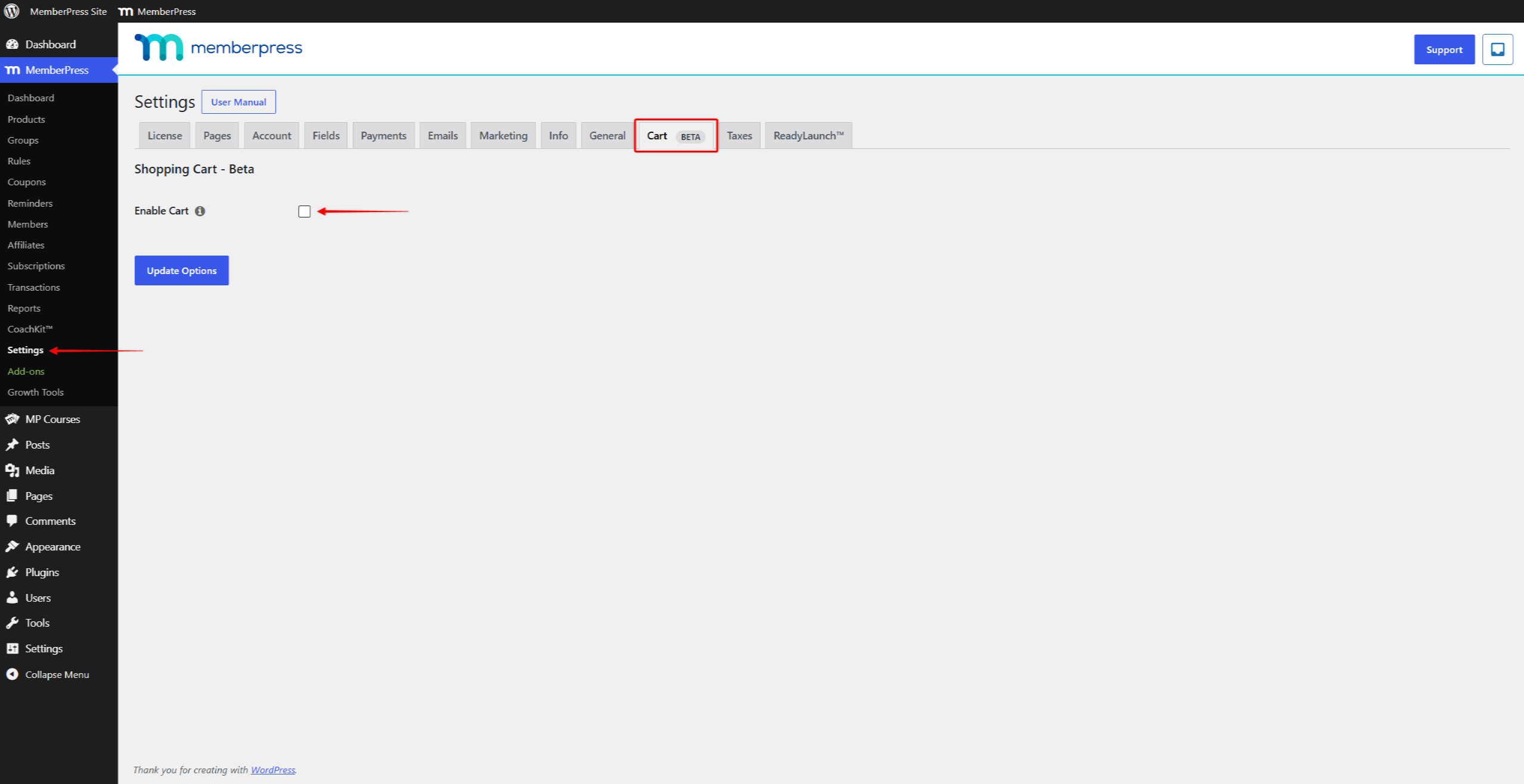This screenshot has width=1524, height=784.
Task: Go to Products in MemberPress submenu
Action: click(x=26, y=119)
